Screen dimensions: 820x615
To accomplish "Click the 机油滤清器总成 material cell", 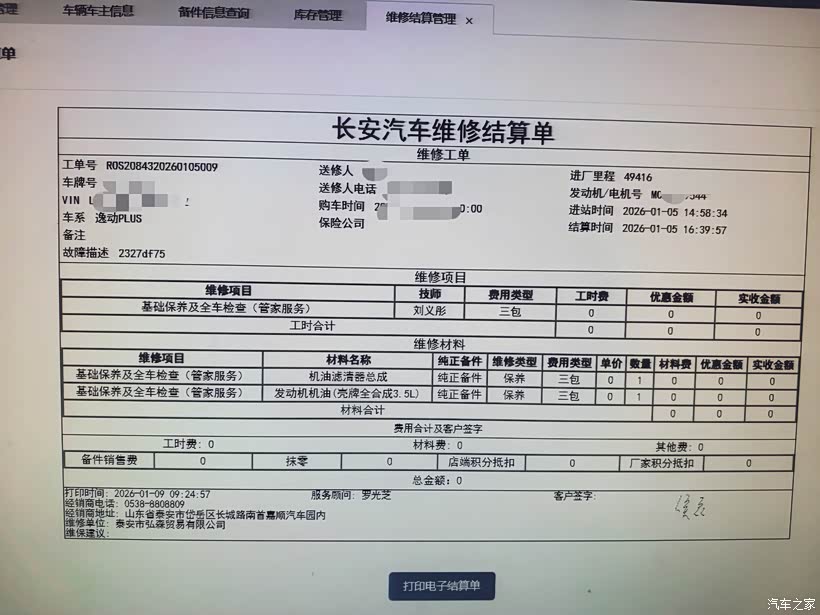I will pos(348,377).
